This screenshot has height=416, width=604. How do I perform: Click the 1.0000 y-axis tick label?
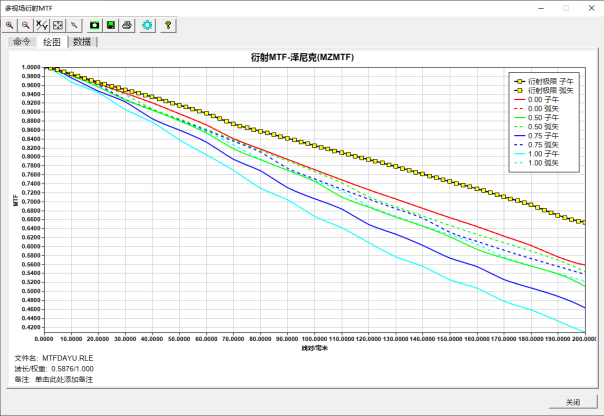pos(31,67)
